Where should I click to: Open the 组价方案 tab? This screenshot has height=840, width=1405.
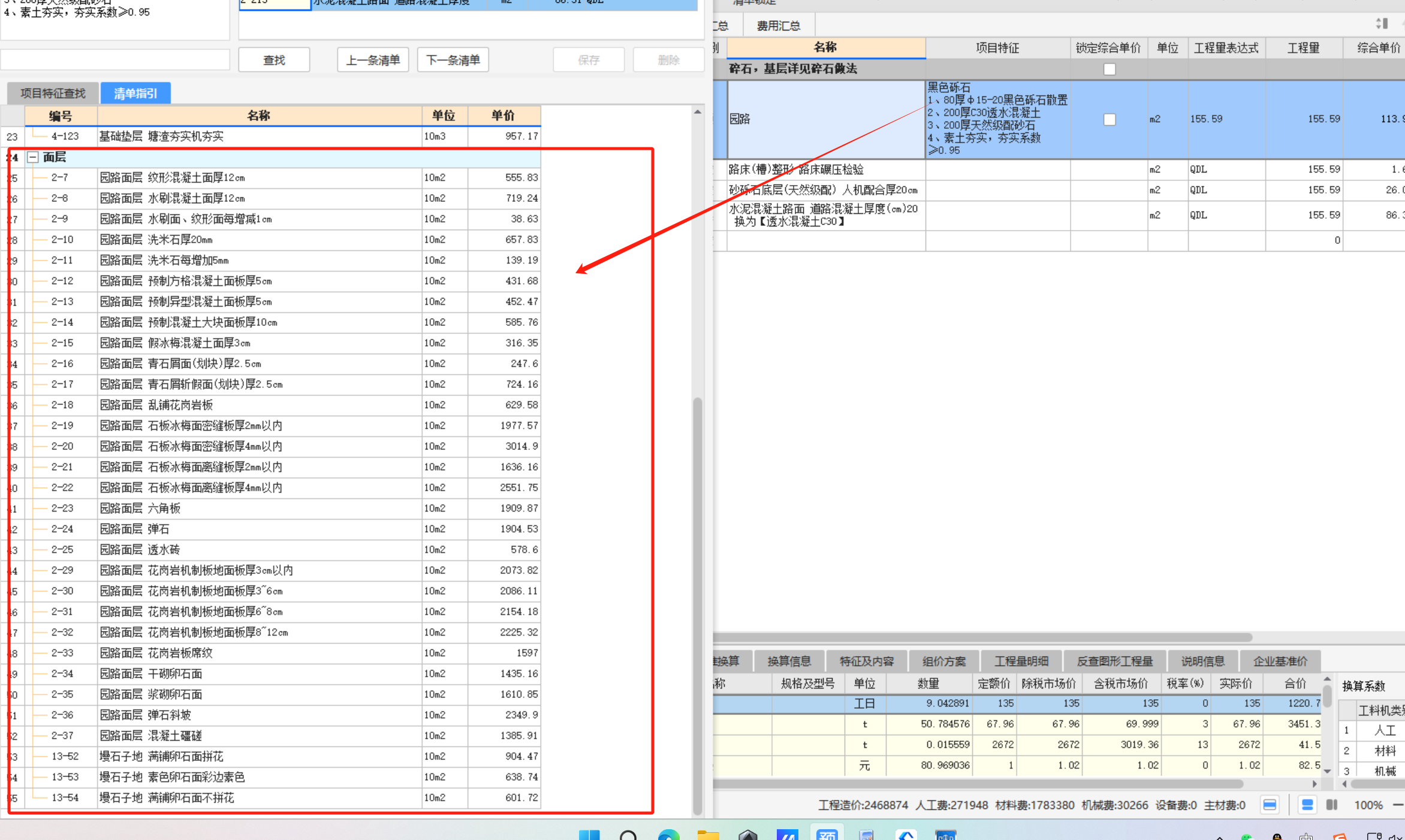point(944,661)
